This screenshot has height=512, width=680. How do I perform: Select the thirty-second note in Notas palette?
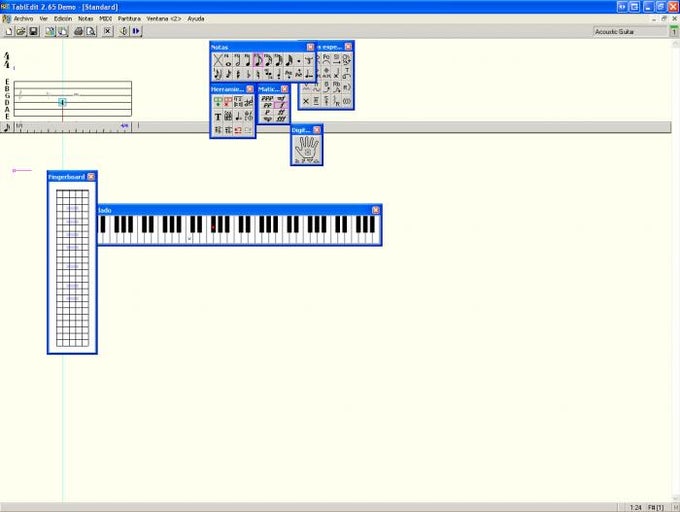point(278,60)
